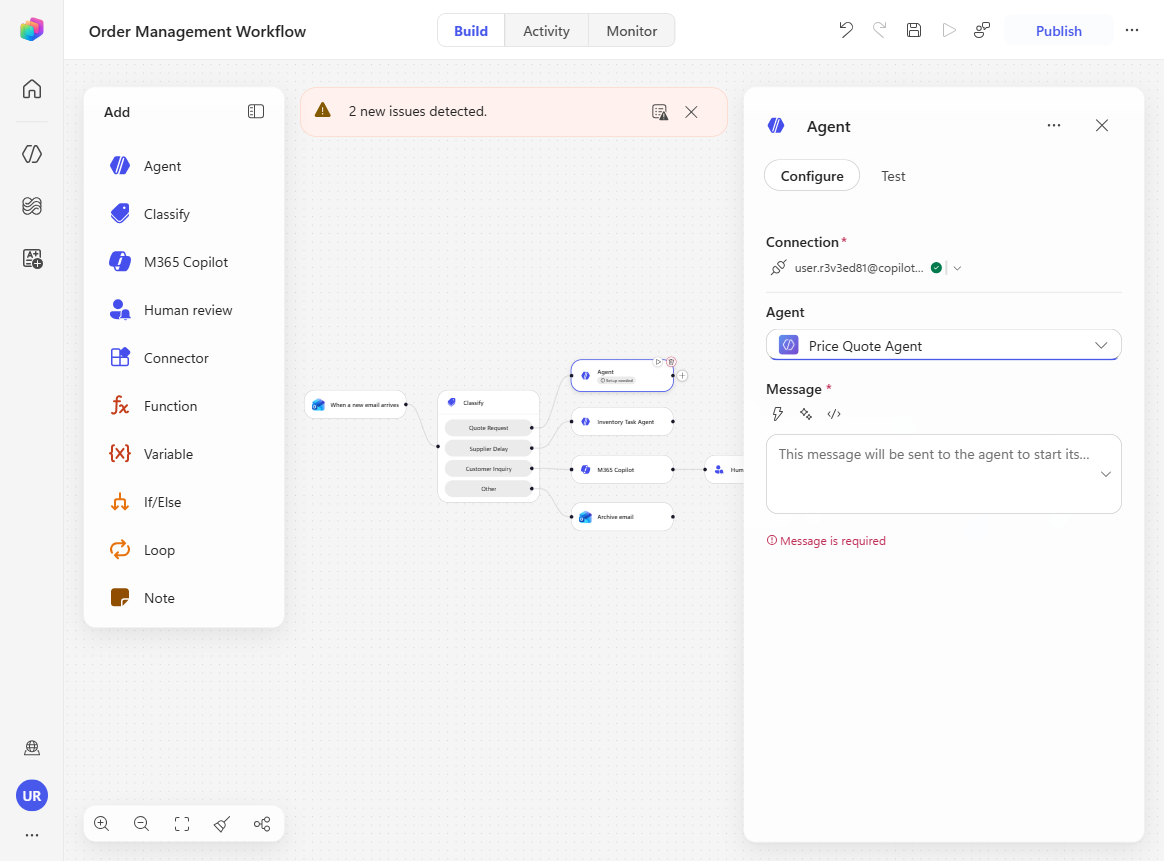Select the Customer Inquiry category

point(488,468)
